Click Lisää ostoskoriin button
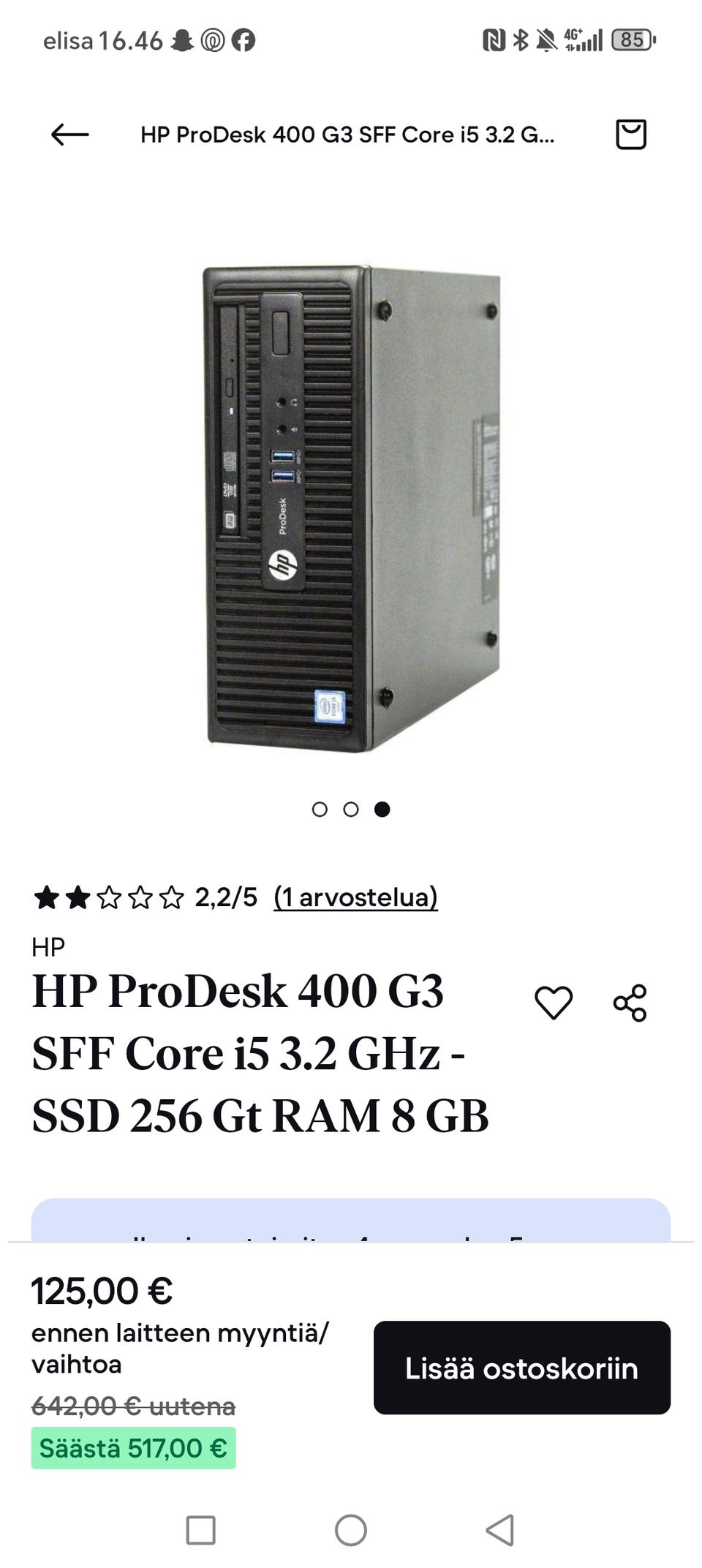The width and height of the screenshot is (702, 1568). point(522,1368)
